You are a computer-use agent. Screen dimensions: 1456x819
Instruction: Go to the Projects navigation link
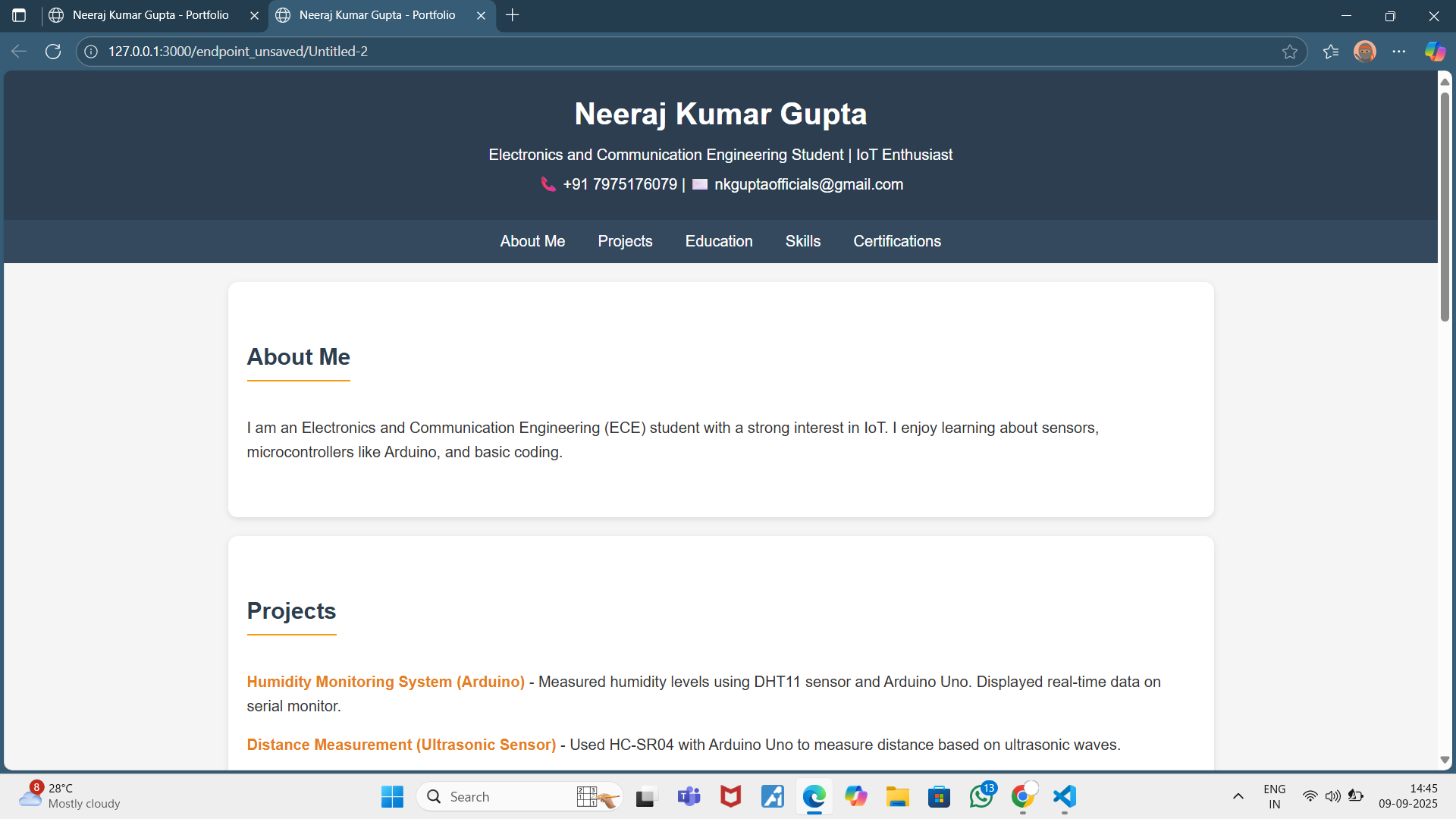pos(625,241)
